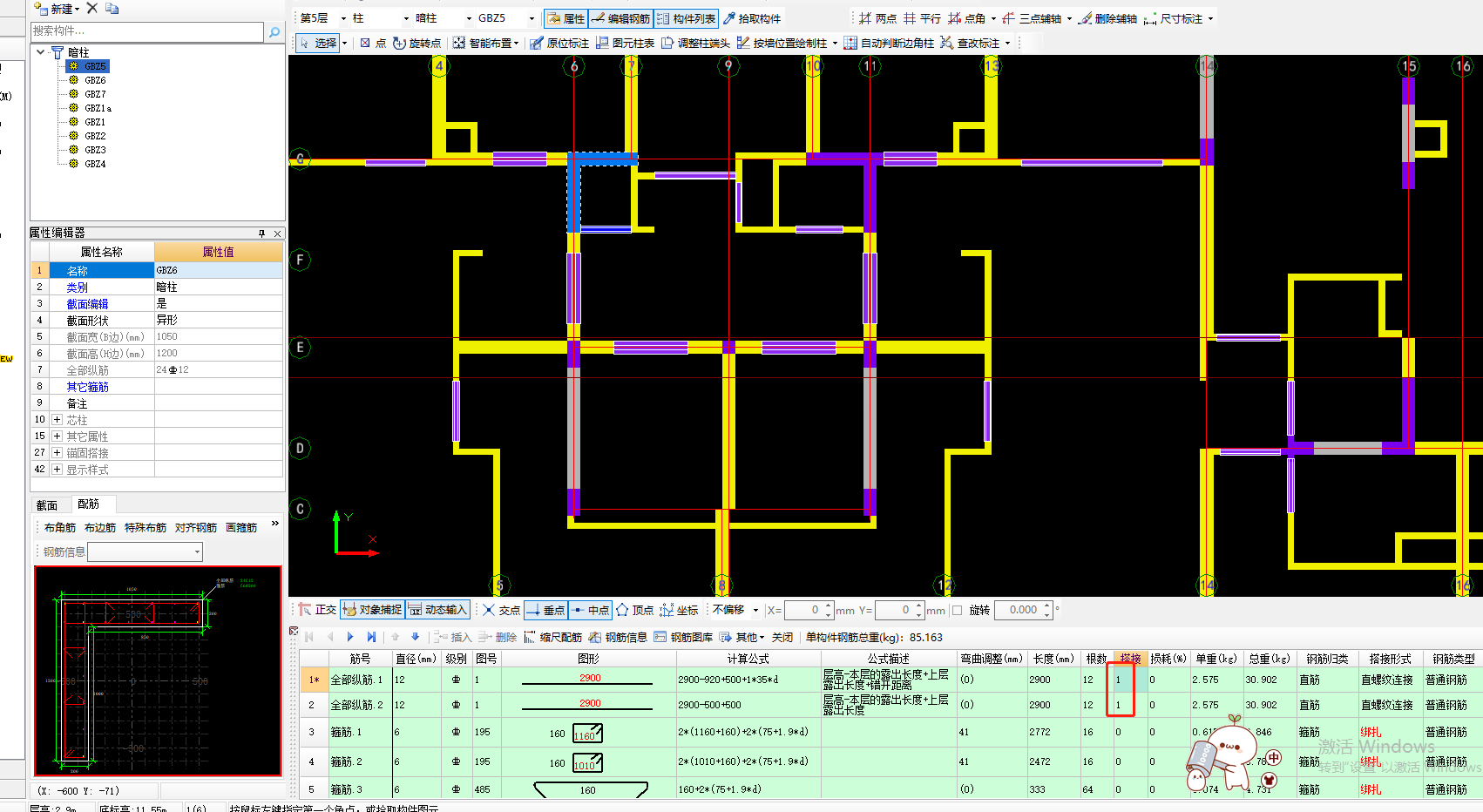Click the 新建 new component button
The height and width of the screenshot is (812, 1483).
point(57,9)
